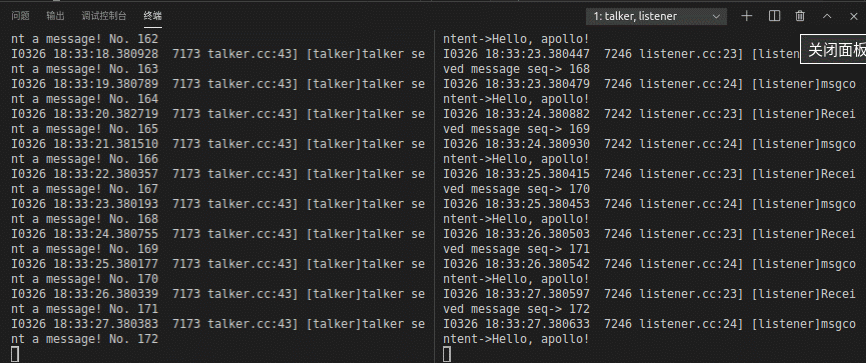
Task: Select the 终端 tab
Action: [152, 16]
